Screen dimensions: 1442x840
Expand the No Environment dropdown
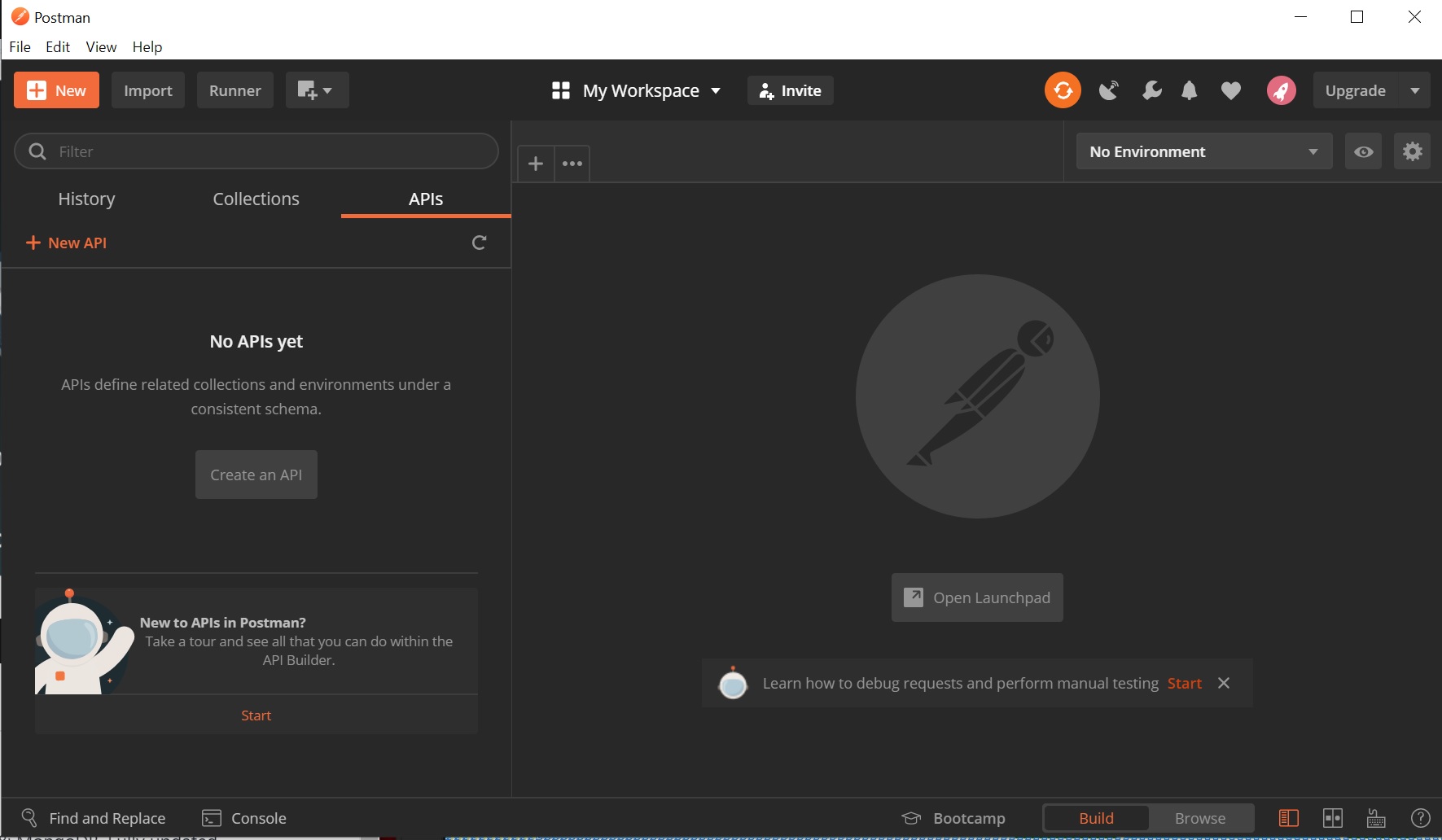(1203, 151)
